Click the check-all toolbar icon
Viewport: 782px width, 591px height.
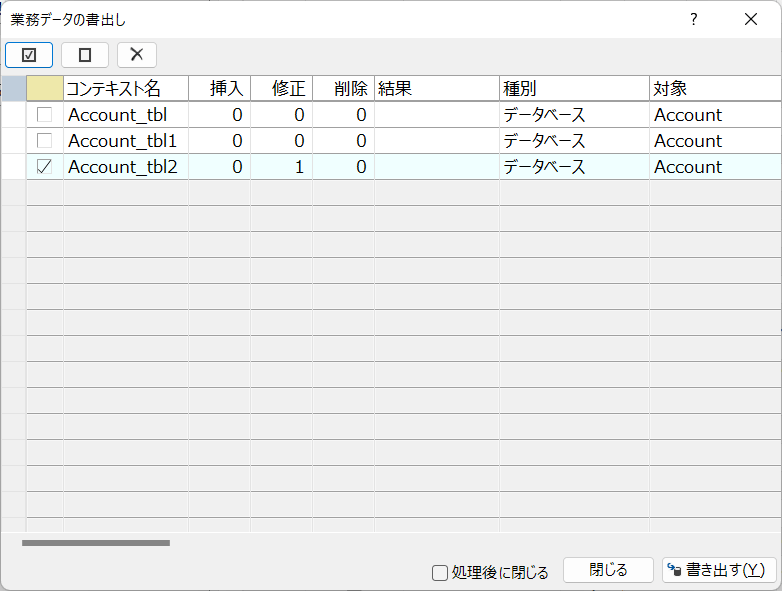pyautogui.click(x=29, y=55)
